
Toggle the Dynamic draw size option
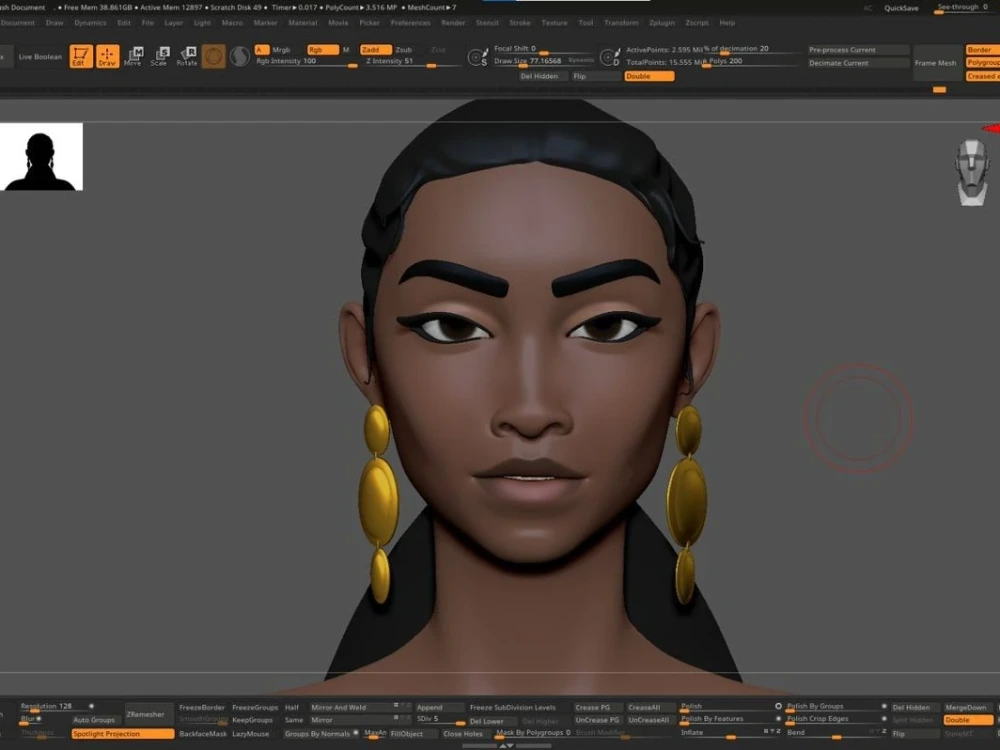(x=580, y=61)
